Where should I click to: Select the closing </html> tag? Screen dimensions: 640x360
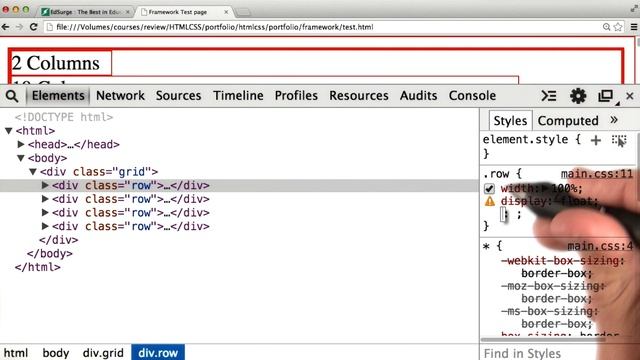click(x=38, y=267)
